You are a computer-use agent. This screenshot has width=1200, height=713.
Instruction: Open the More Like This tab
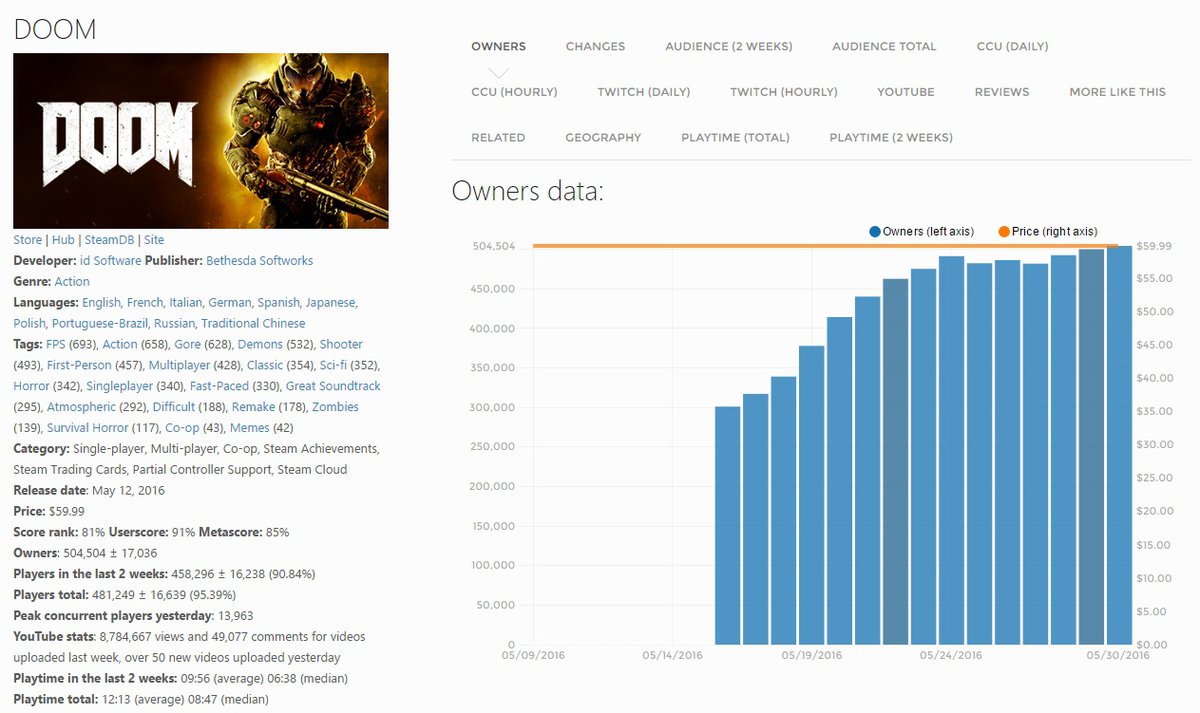1117,92
